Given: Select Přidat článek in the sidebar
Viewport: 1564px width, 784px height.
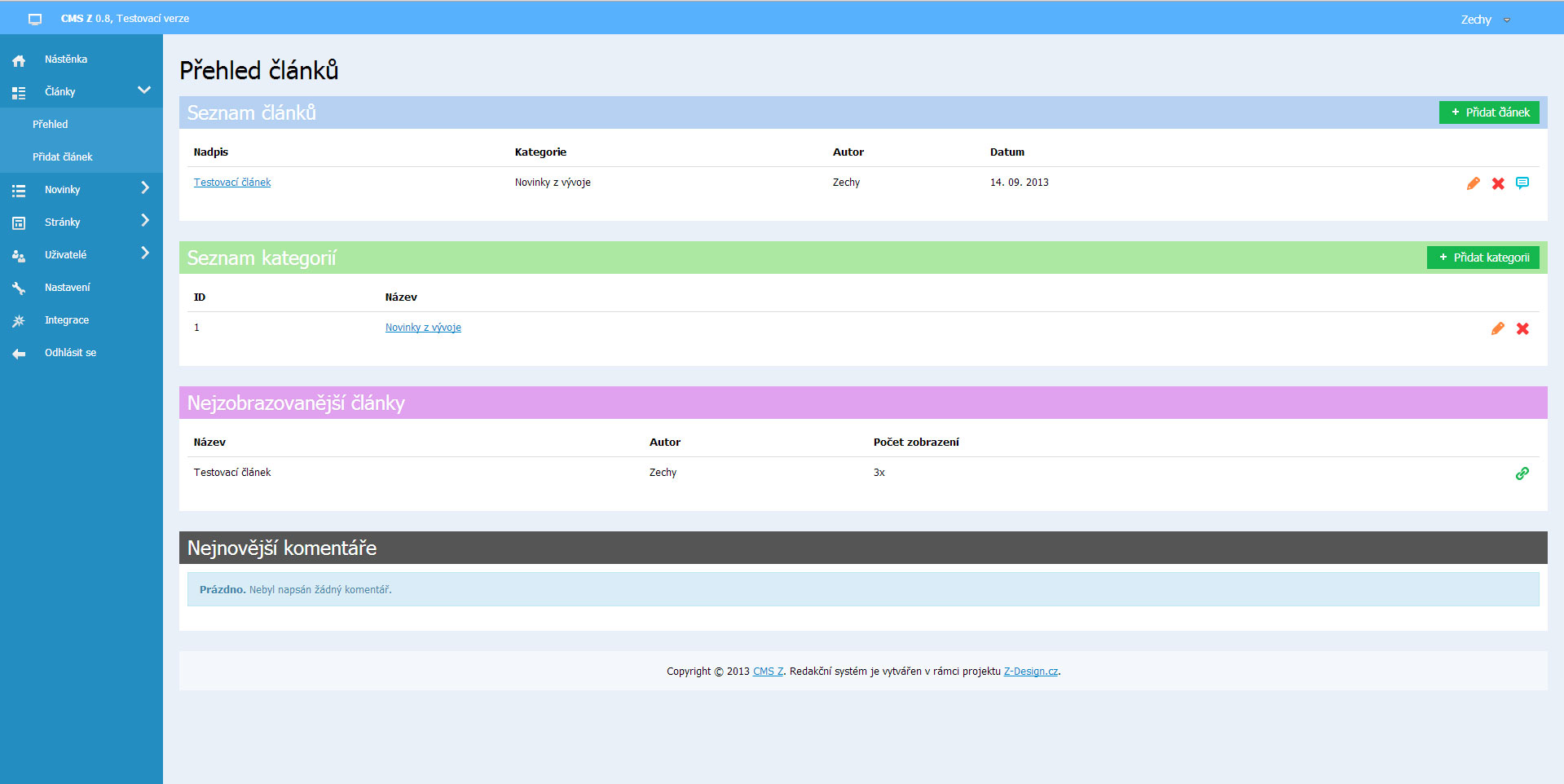Looking at the screenshot, I should click(63, 157).
